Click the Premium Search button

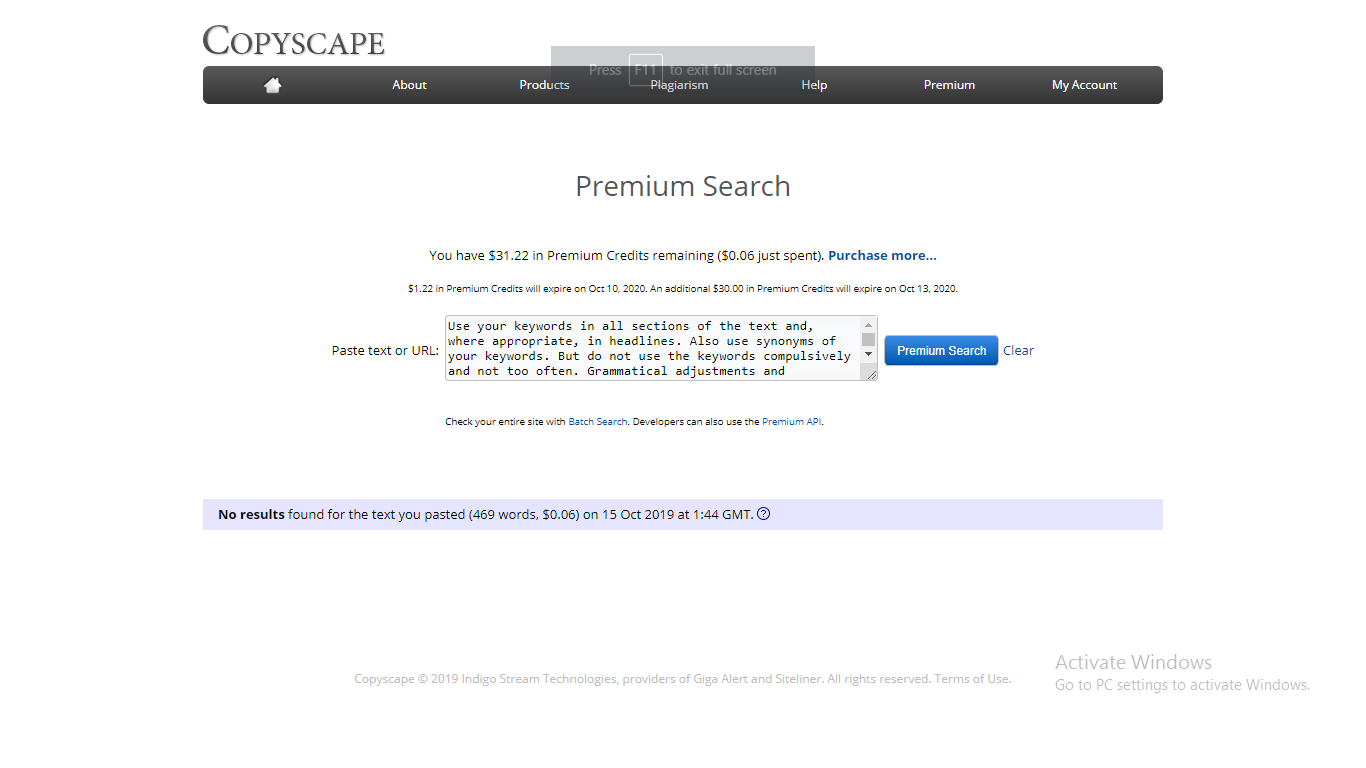point(941,350)
